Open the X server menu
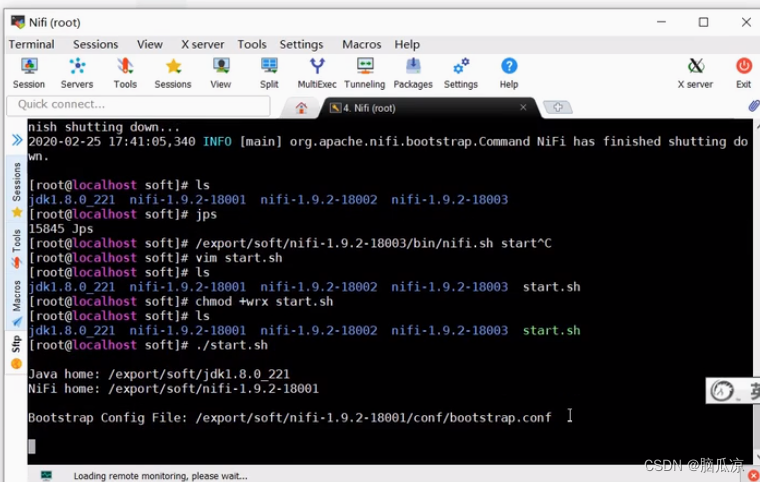The width and height of the screenshot is (760, 482). [203, 44]
